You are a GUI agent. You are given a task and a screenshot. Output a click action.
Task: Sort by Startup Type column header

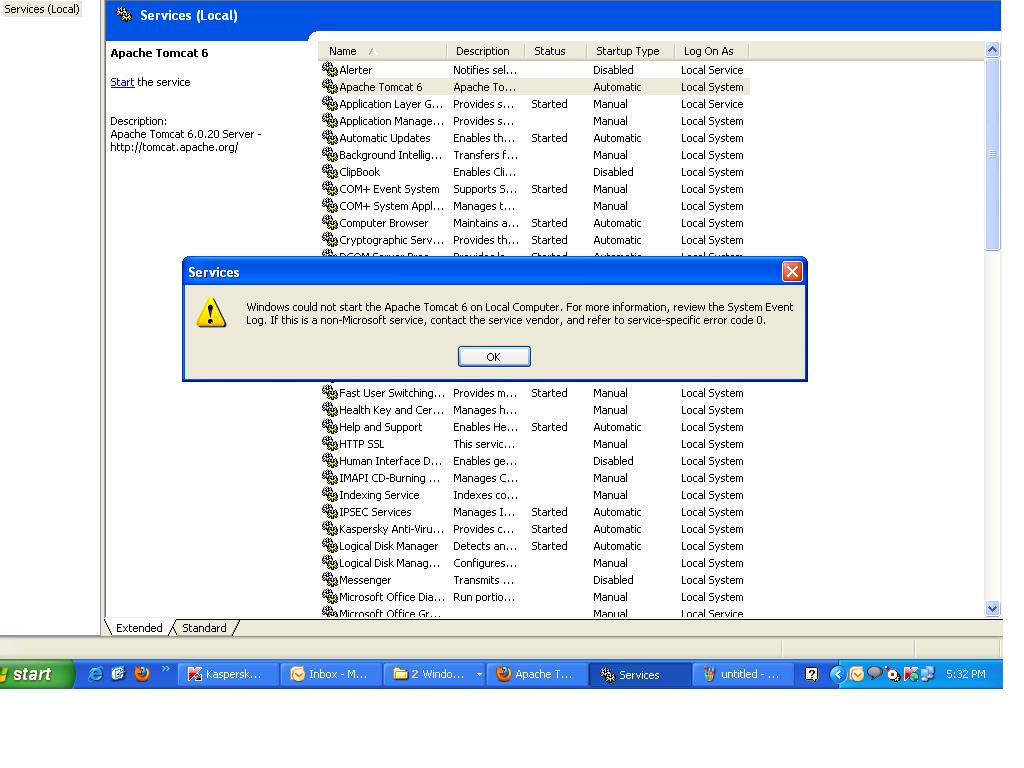tap(630, 51)
